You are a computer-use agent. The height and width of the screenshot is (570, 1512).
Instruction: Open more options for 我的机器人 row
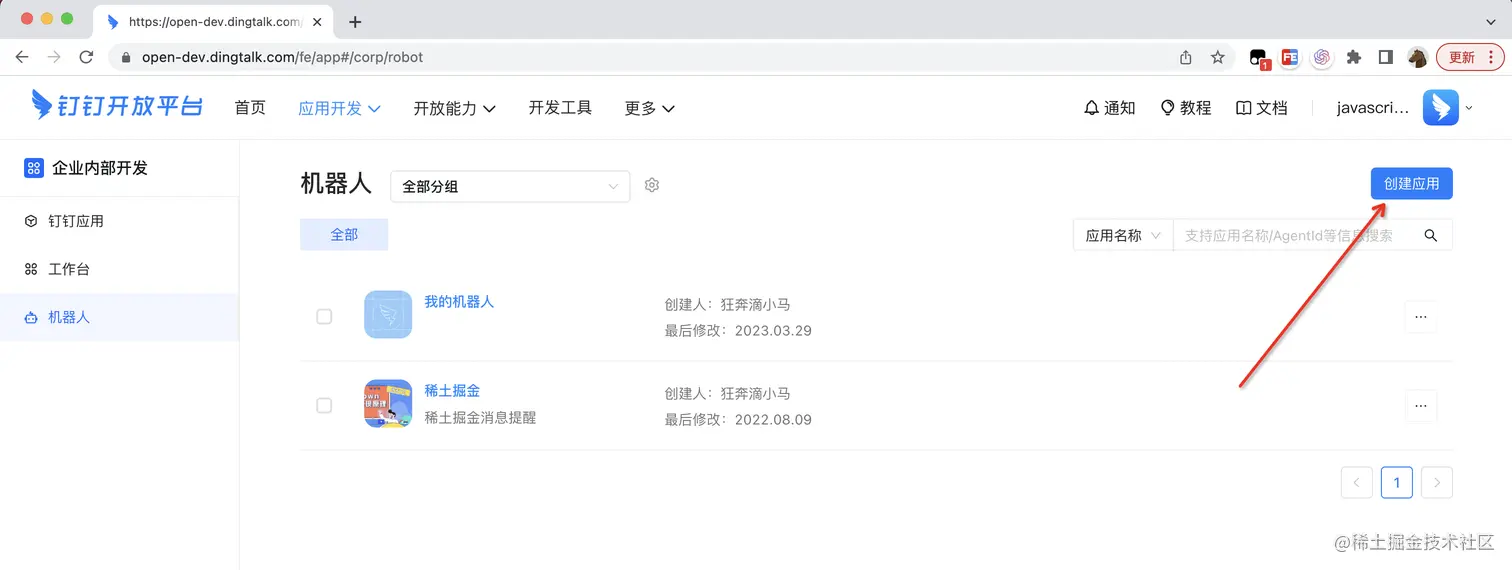1421,317
